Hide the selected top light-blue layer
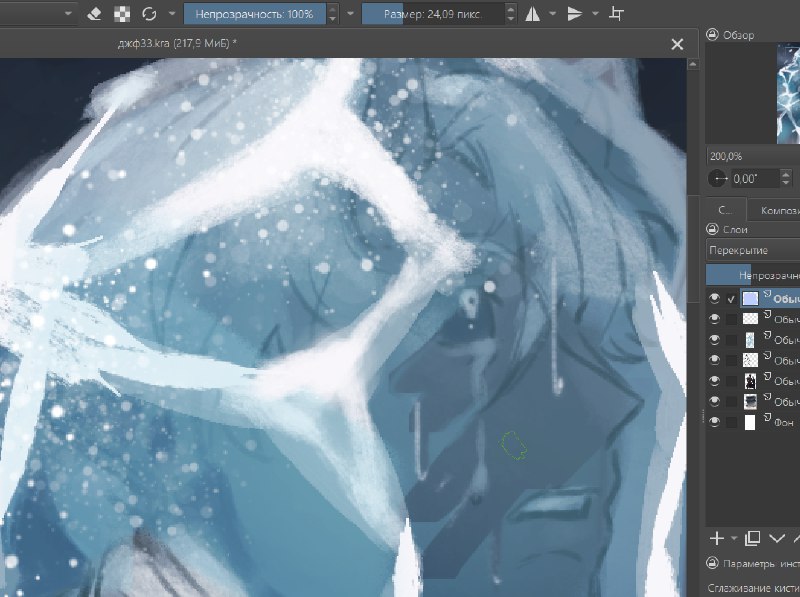The height and width of the screenshot is (597, 800). (x=714, y=298)
